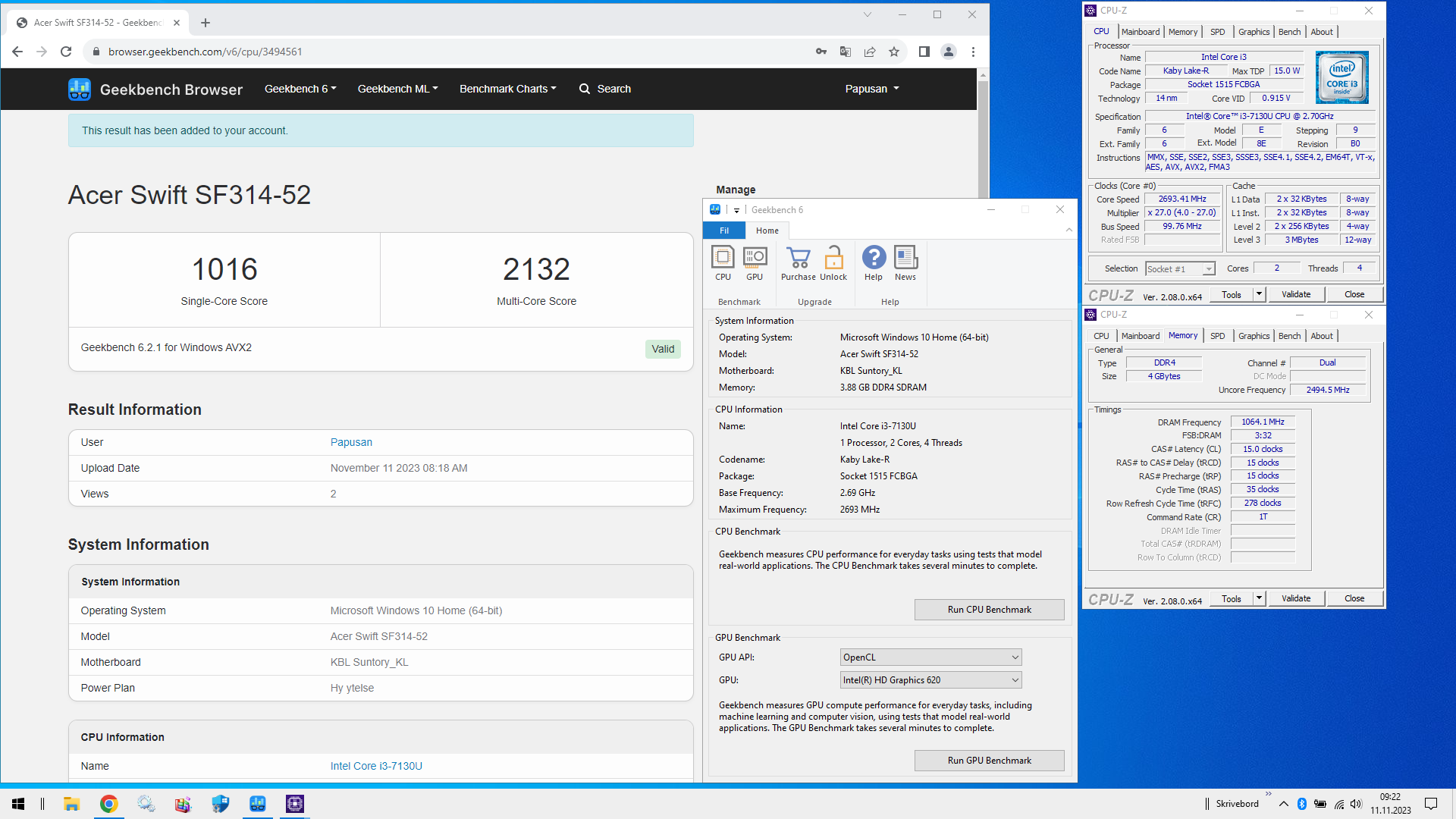The width and height of the screenshot is (1456, 819).
Task: Click the translate page icon in address bar
Action: tap(846, 52)
